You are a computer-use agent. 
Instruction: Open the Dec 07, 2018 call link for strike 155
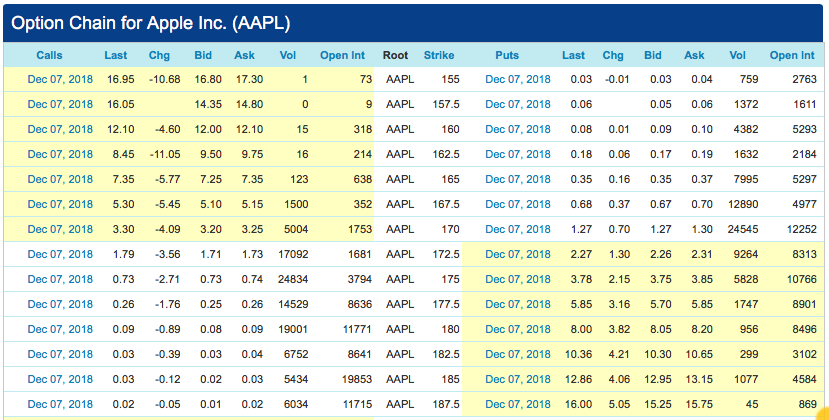click(x=60, y=79)
